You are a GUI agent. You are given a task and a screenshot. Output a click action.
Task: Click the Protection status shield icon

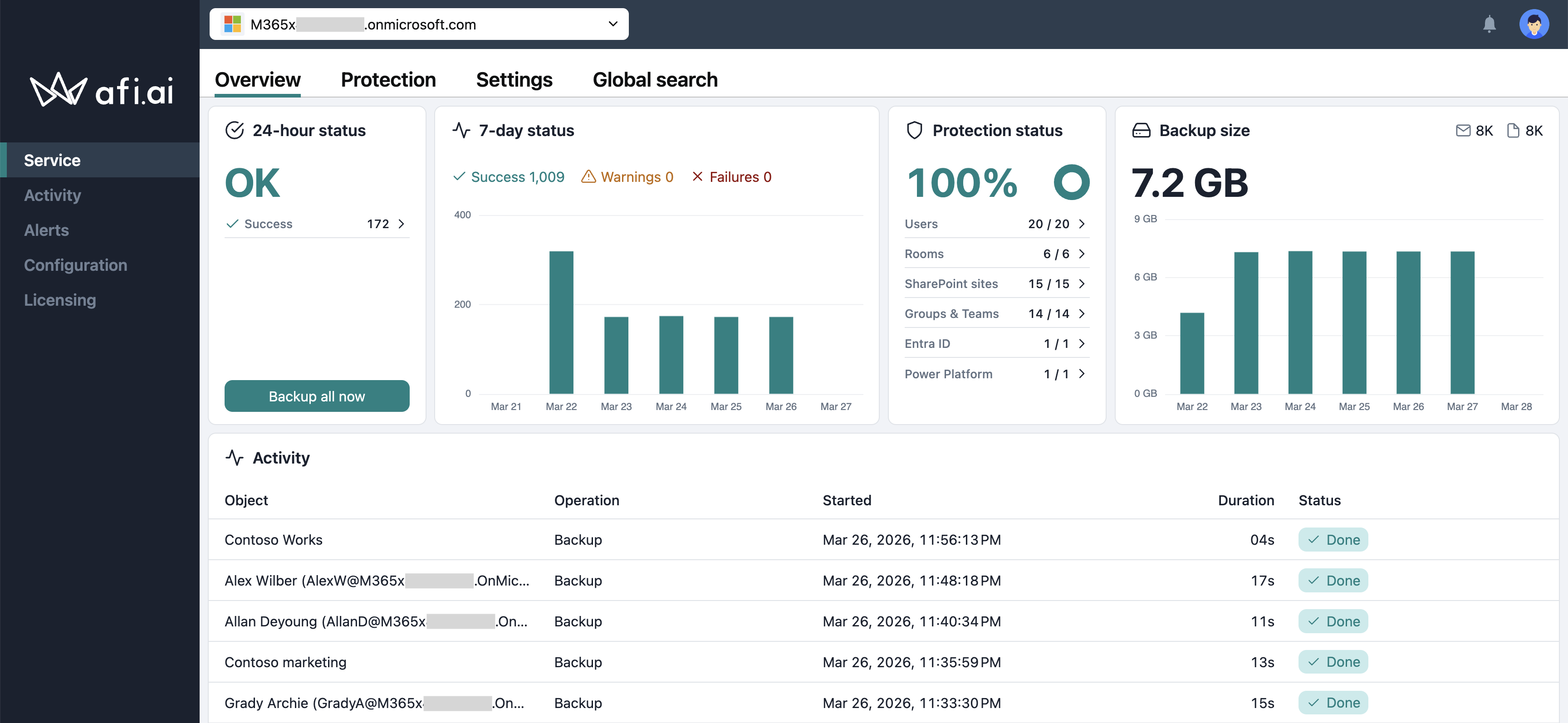[x=914, y=130]
